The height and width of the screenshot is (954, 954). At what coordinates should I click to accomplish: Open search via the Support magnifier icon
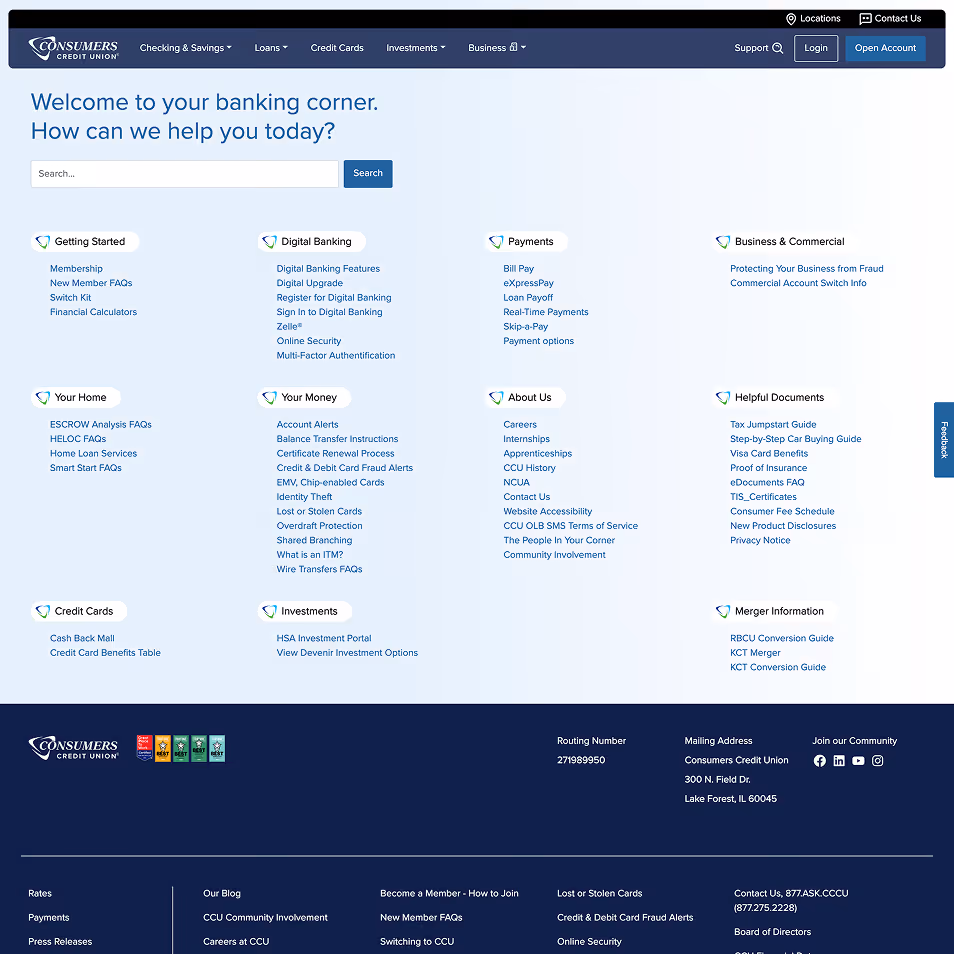pyautogui.click(x=776, y=47)
